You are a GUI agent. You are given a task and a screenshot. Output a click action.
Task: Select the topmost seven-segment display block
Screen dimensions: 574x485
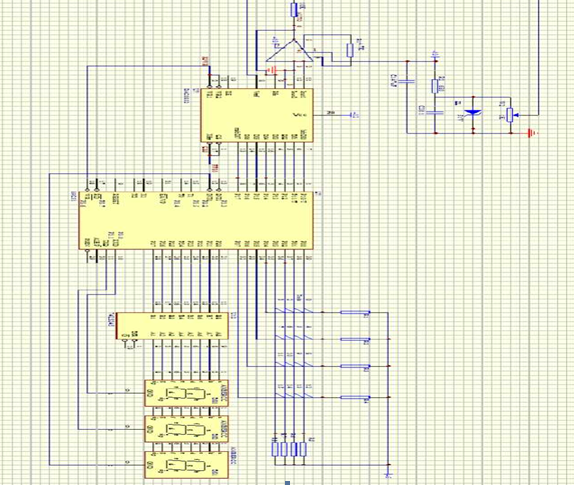(x=186, y=393)
